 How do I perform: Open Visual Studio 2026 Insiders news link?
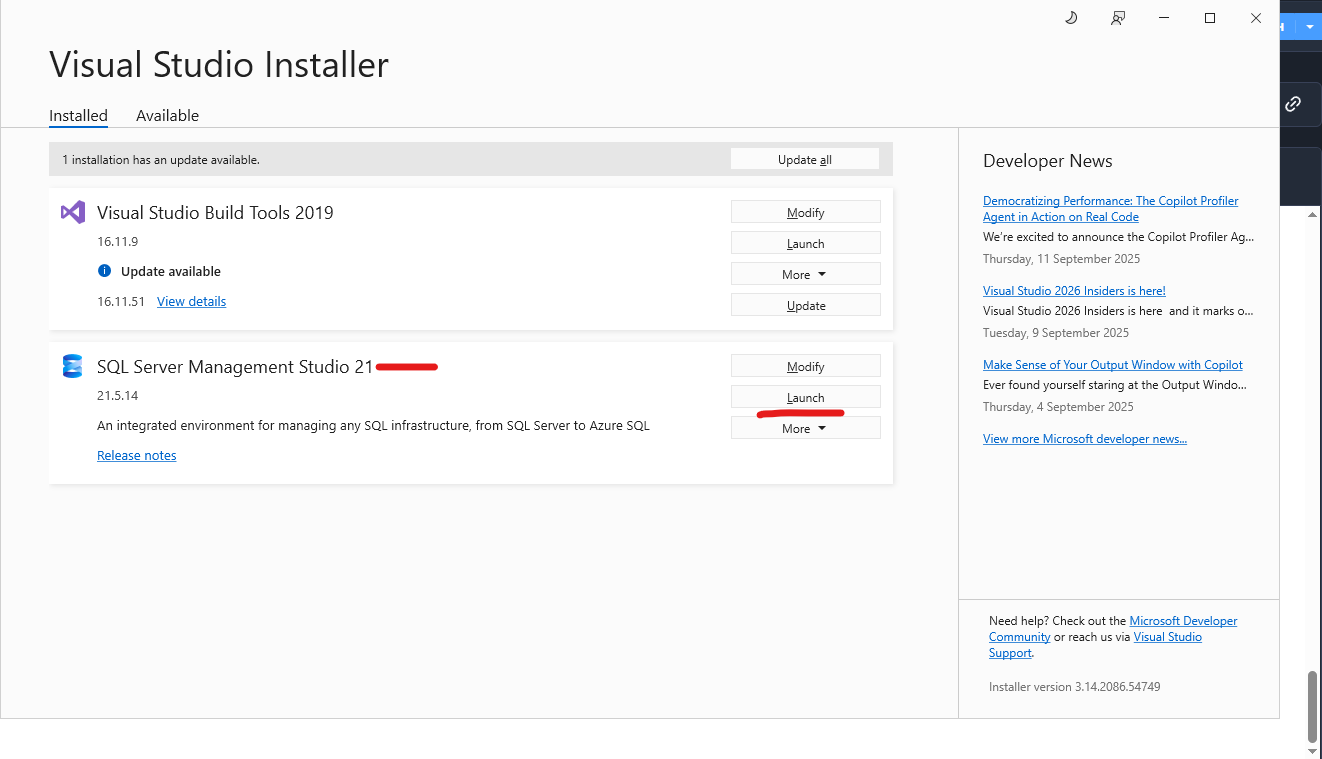click(x=1074, y=291)
